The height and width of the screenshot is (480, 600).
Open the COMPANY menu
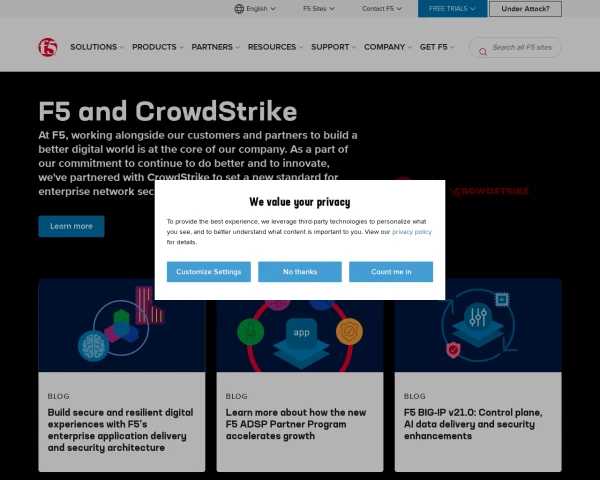[388, 47]
